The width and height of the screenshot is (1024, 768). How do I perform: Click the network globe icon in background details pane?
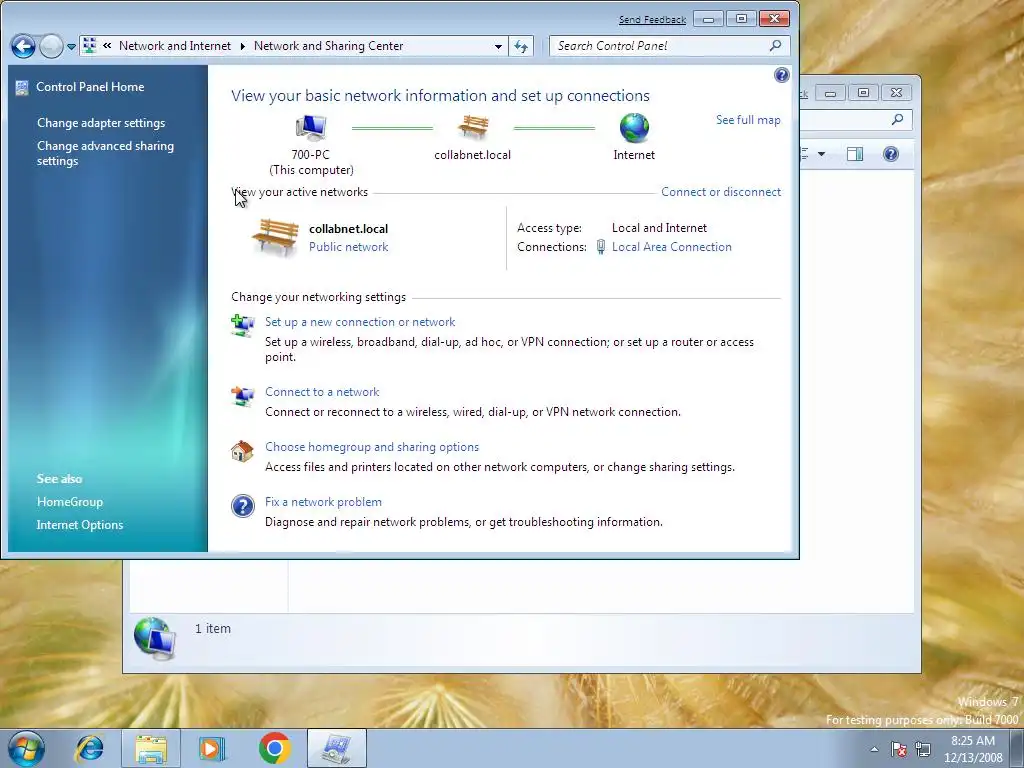tap(155, 639)
